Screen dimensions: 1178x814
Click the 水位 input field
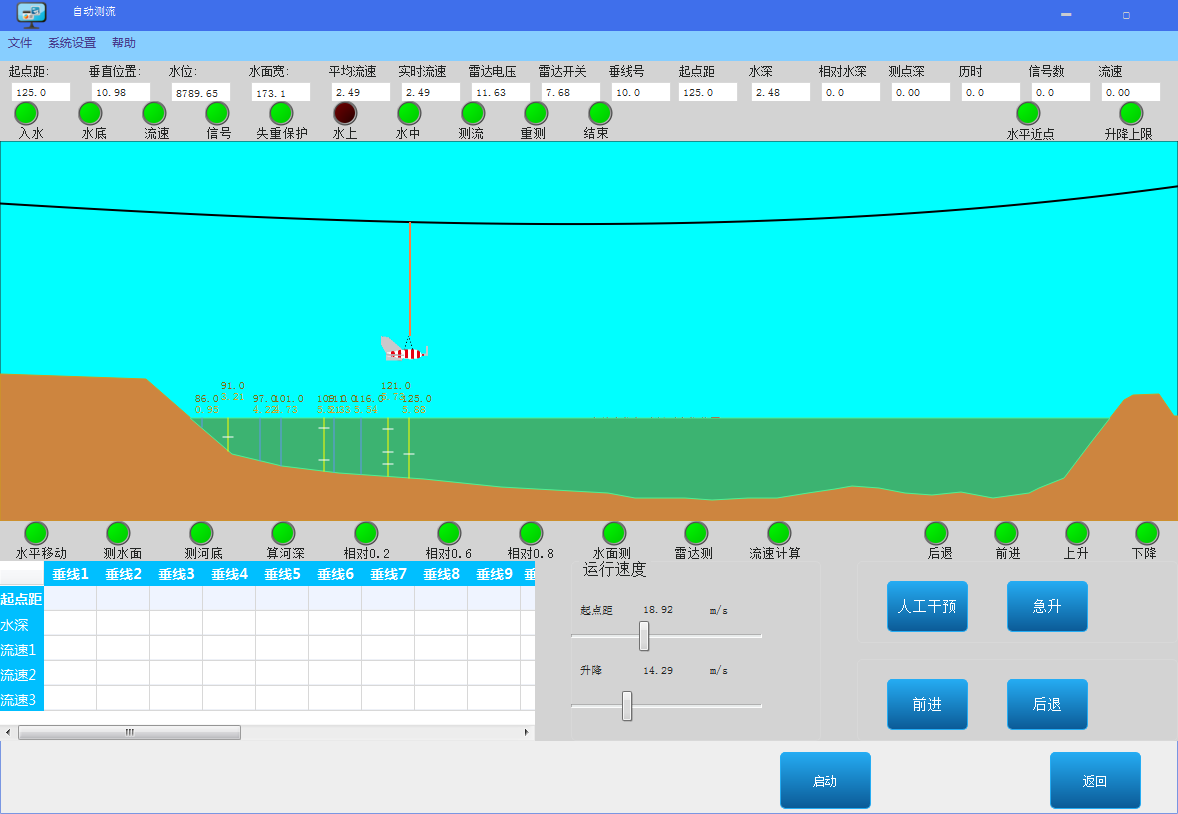(x=201, y=92)
